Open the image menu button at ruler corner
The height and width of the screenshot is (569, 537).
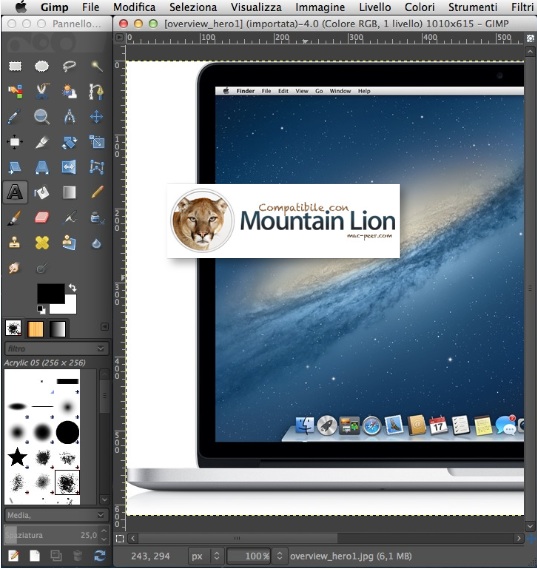click(119, 37)
